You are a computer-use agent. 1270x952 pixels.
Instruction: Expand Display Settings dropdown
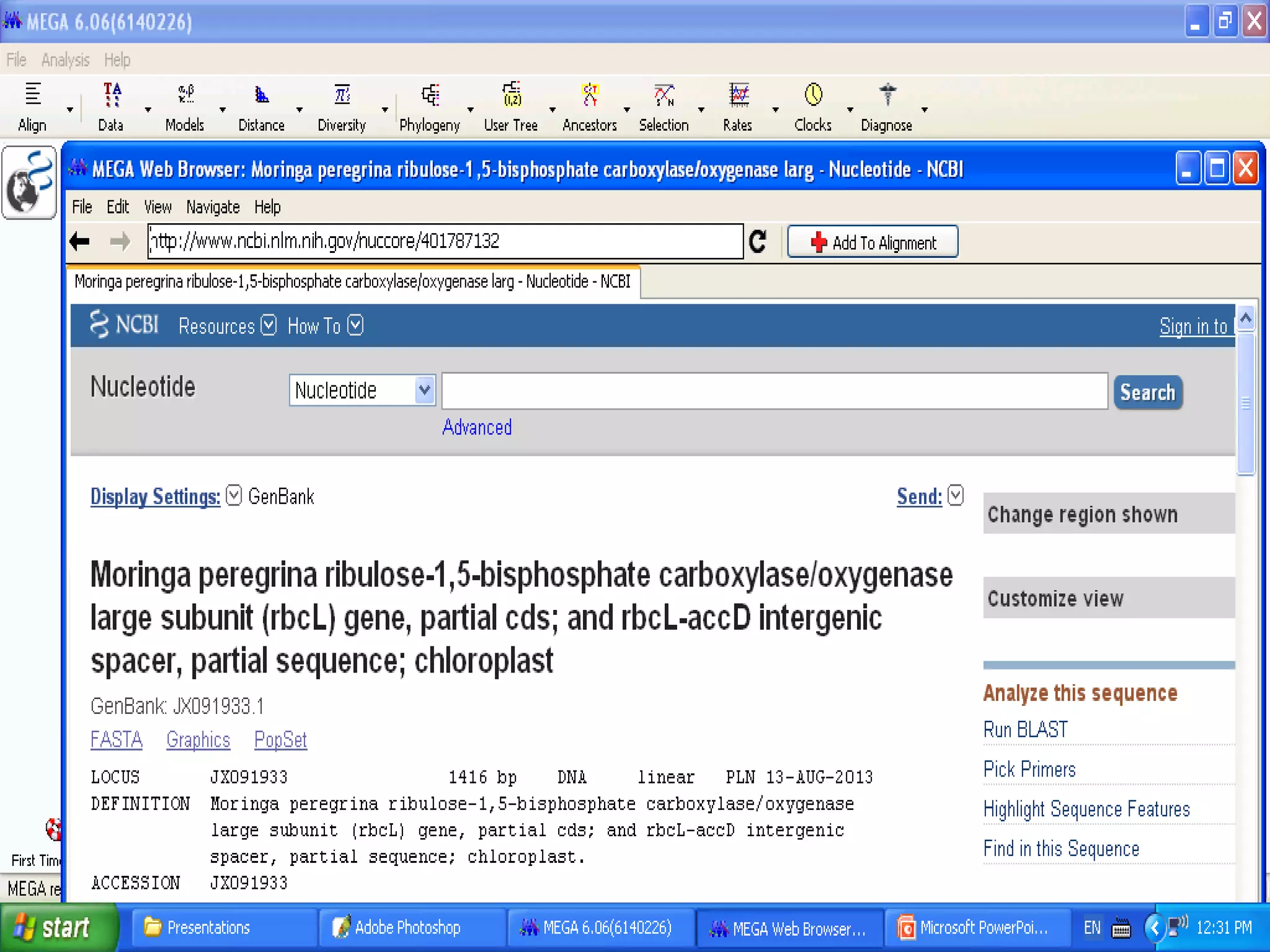(x=234, y=495)
